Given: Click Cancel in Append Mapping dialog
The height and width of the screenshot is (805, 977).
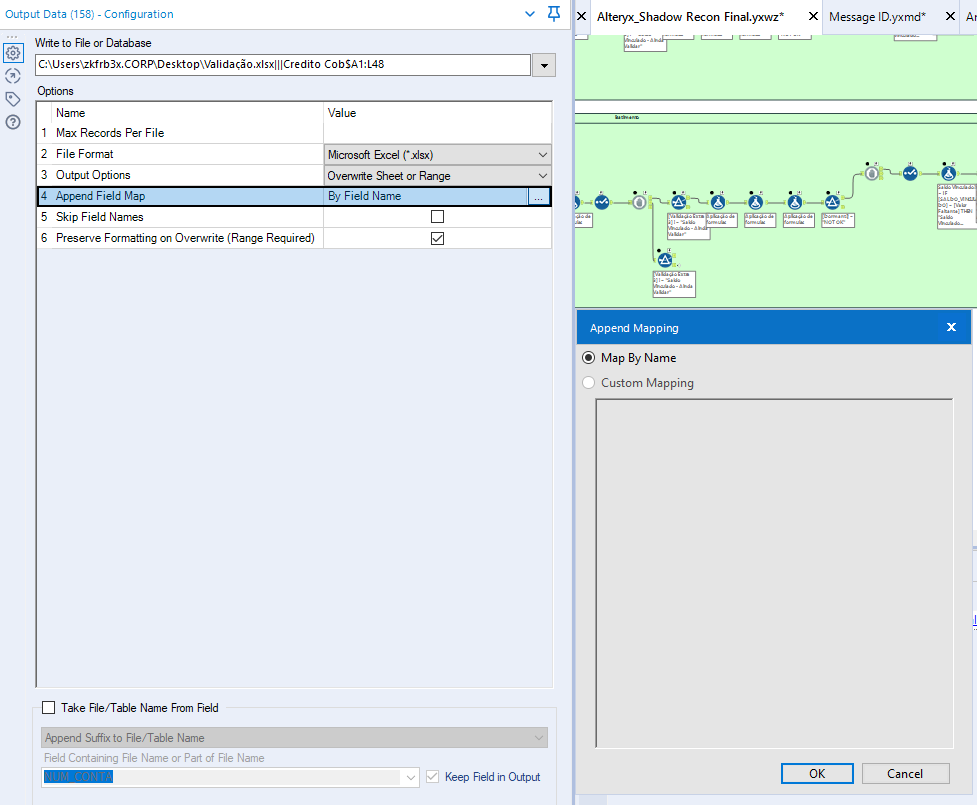Looking at the screenshot, I should (x=905, y=773).
